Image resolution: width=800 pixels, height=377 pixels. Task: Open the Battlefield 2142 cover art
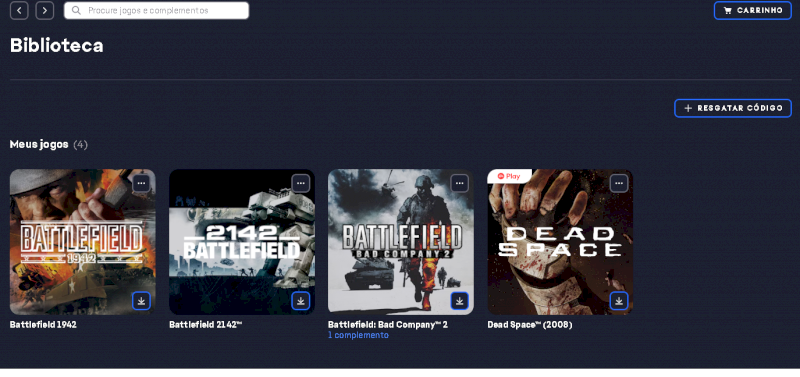(x=242, y=242)
